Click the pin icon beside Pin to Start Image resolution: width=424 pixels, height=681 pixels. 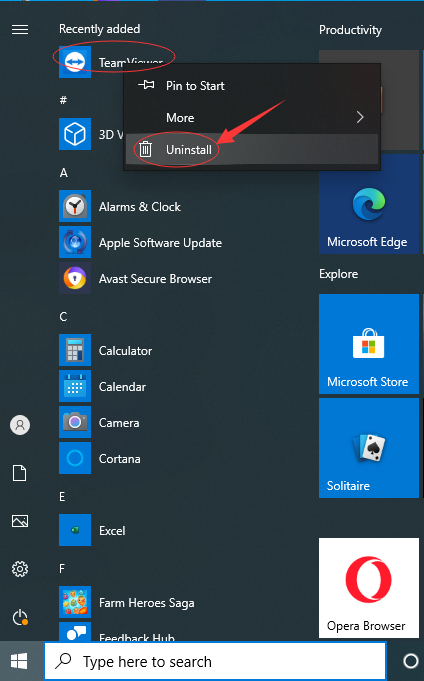[146, 85]
